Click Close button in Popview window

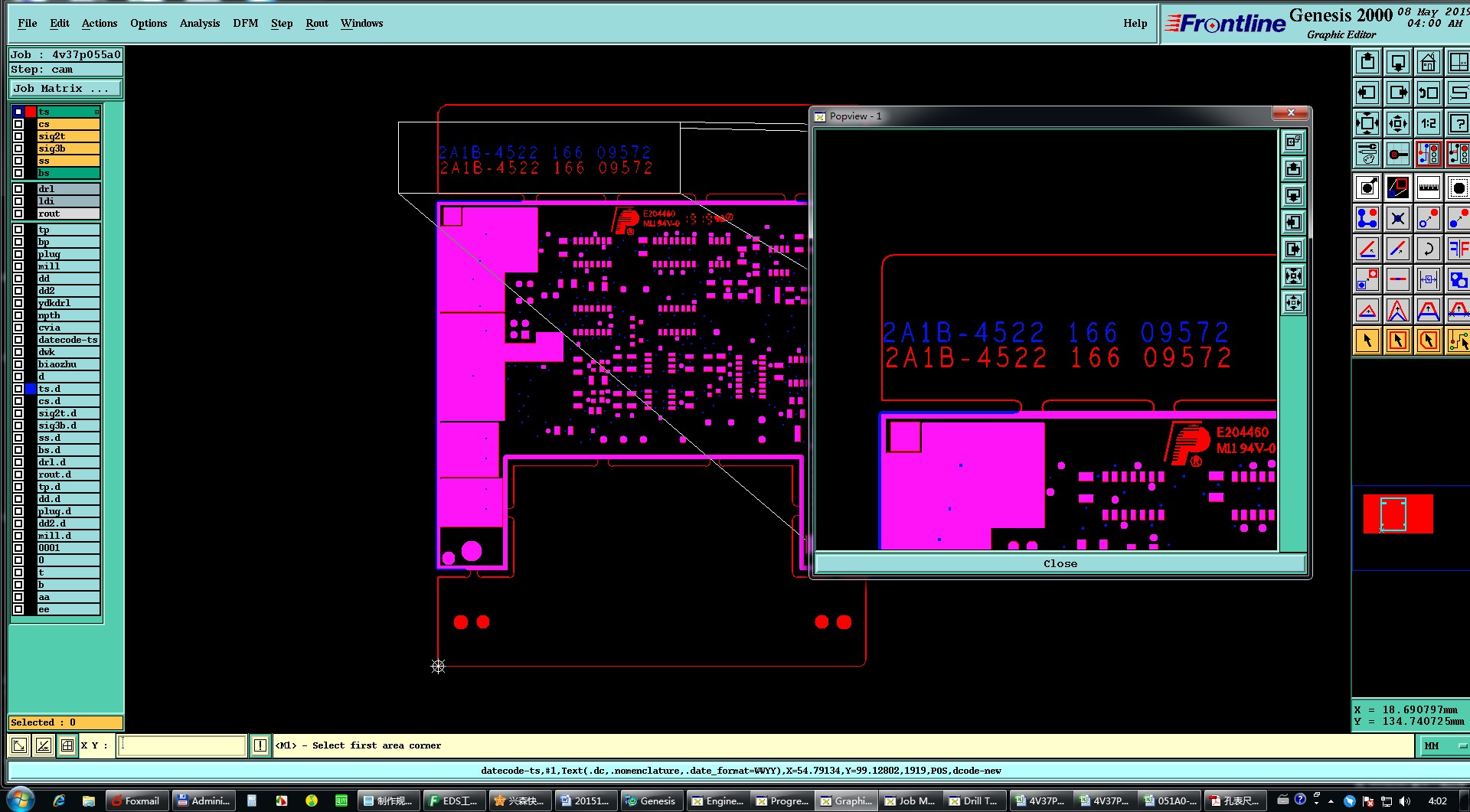click(x=1060, y=563)
